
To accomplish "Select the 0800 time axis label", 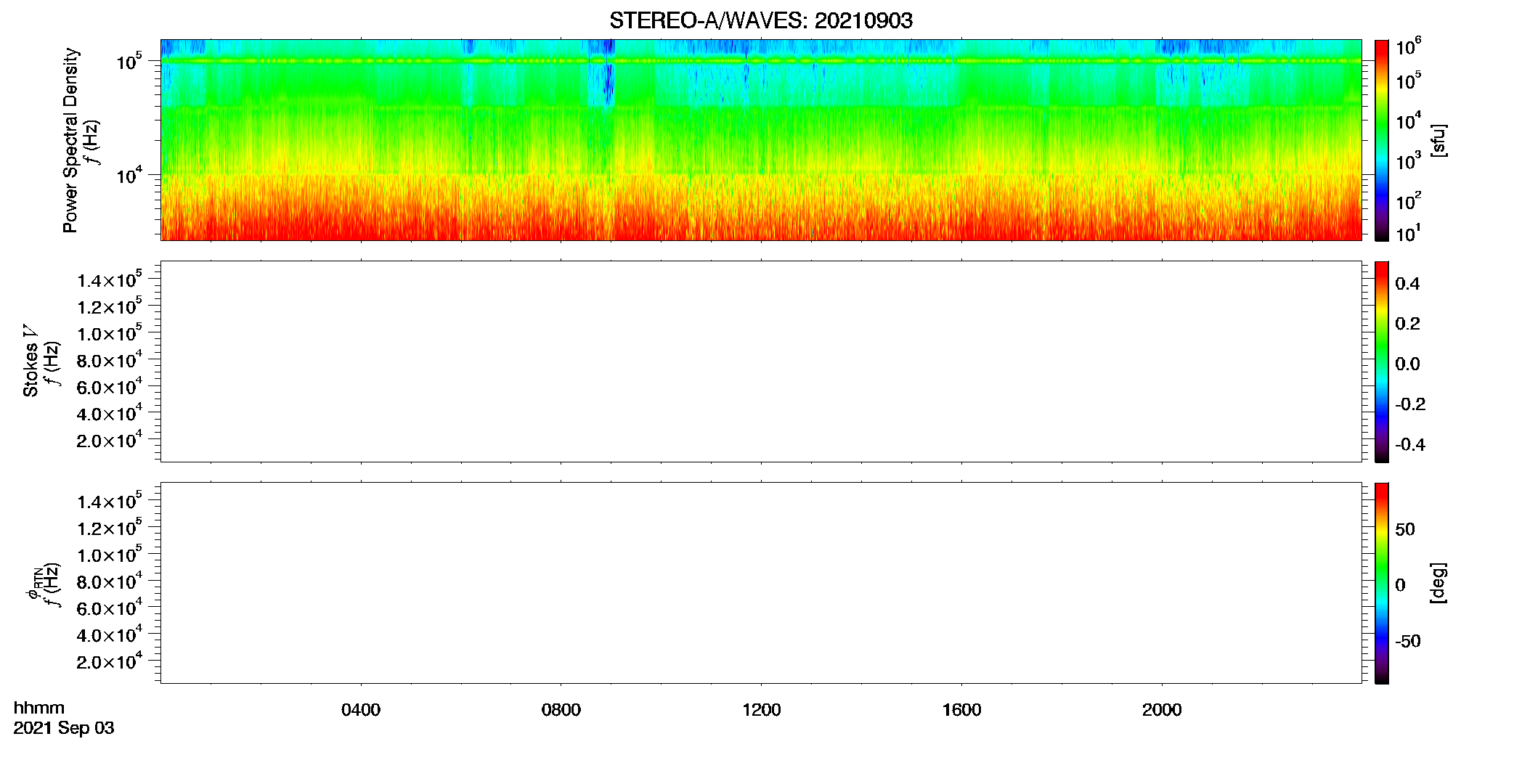I will (x=561, y=710).
